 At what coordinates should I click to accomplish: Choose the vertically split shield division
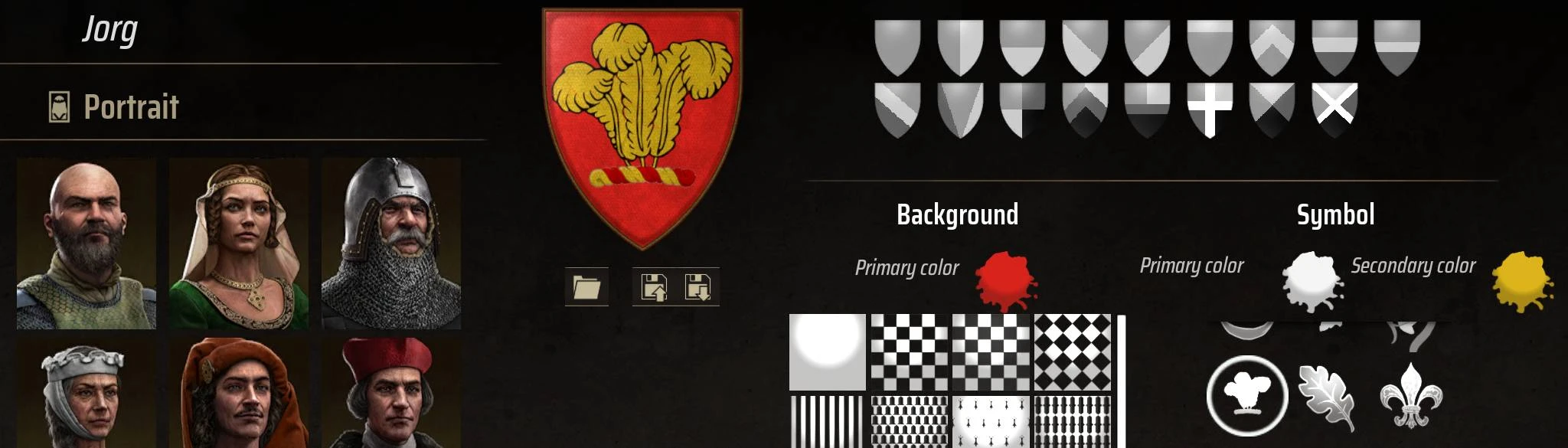[x=960, y=47]
